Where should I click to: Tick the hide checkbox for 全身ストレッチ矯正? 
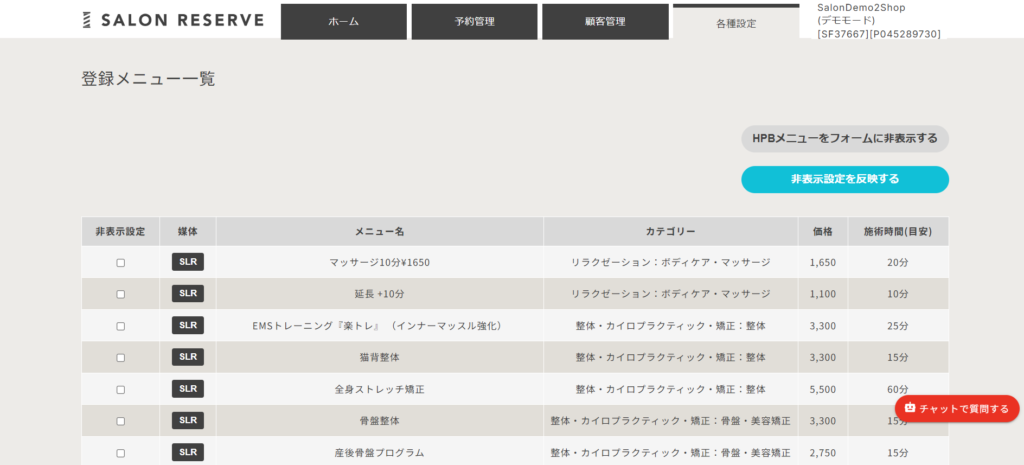pyautogui.click(x=121, y=390)
